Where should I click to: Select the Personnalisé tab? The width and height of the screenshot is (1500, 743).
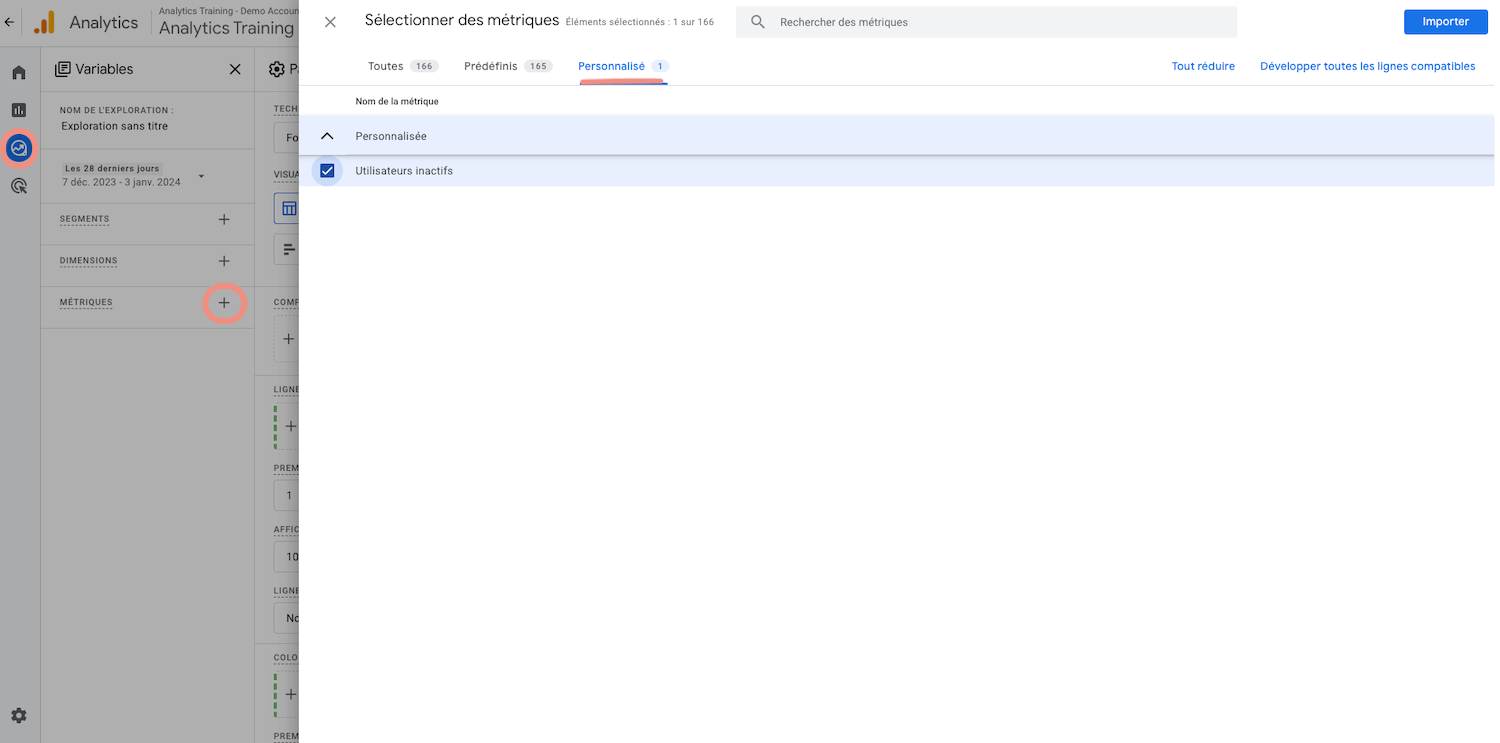[623, 66]
